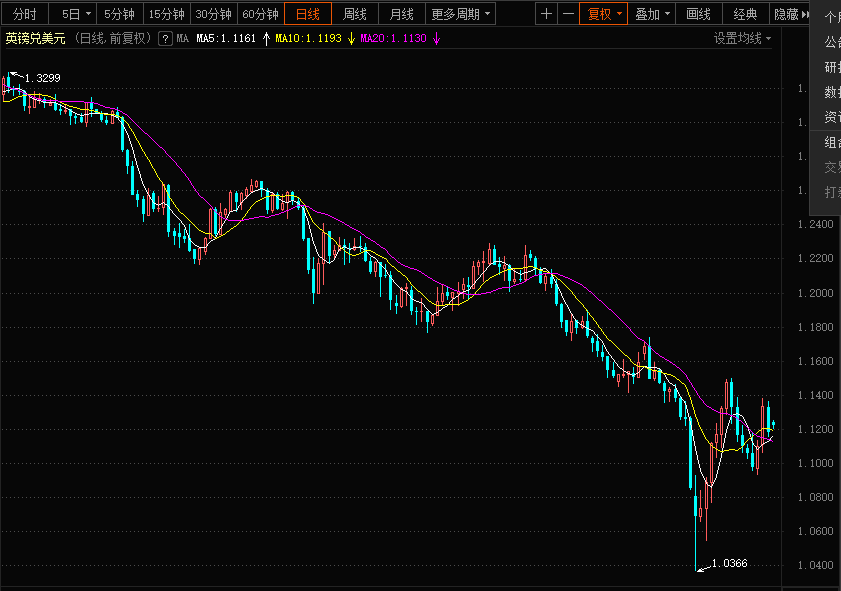Viewport: 841px width, 591px height.
Task: Click the 经典 classic layout button
Action: pos(746,14)
